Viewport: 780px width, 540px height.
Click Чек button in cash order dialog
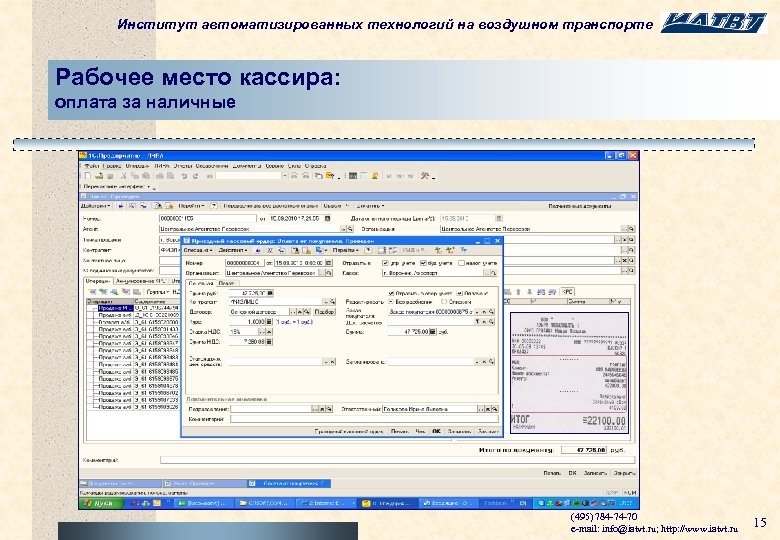420,432
